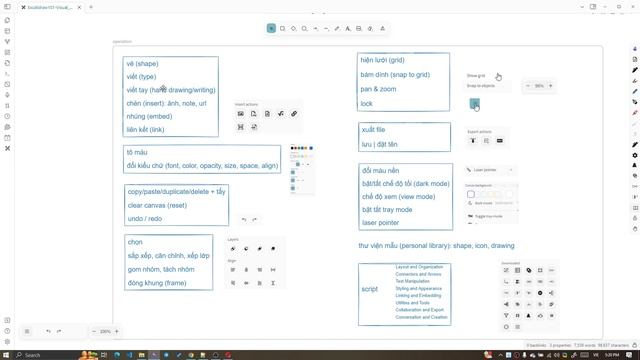Toggle the left sidebar
Screen dimensions: 640x360
pos(7,7)
